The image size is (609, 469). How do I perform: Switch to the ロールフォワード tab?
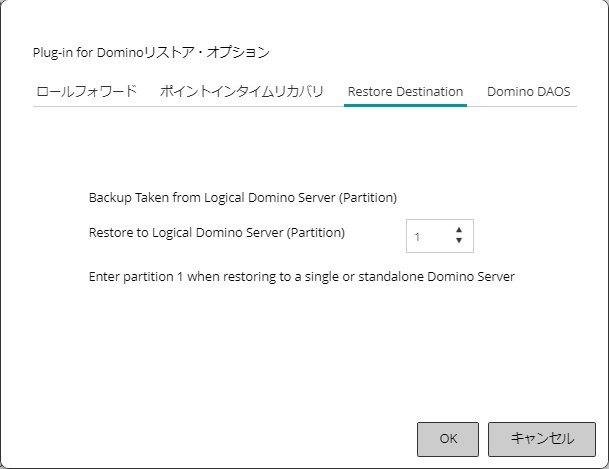tap(87, 92)
